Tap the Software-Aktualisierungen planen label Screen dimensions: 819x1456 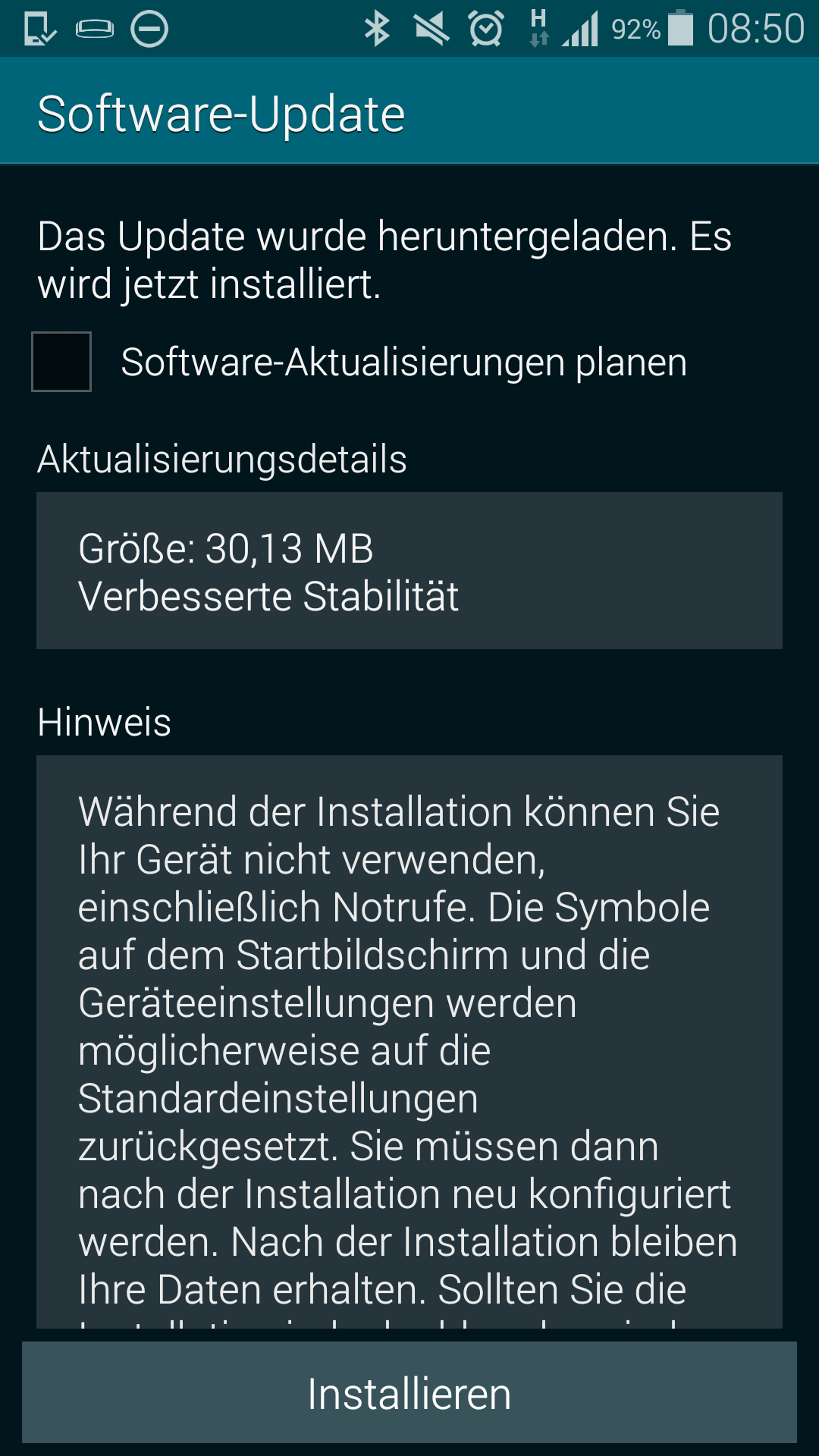tap(404, 362)
